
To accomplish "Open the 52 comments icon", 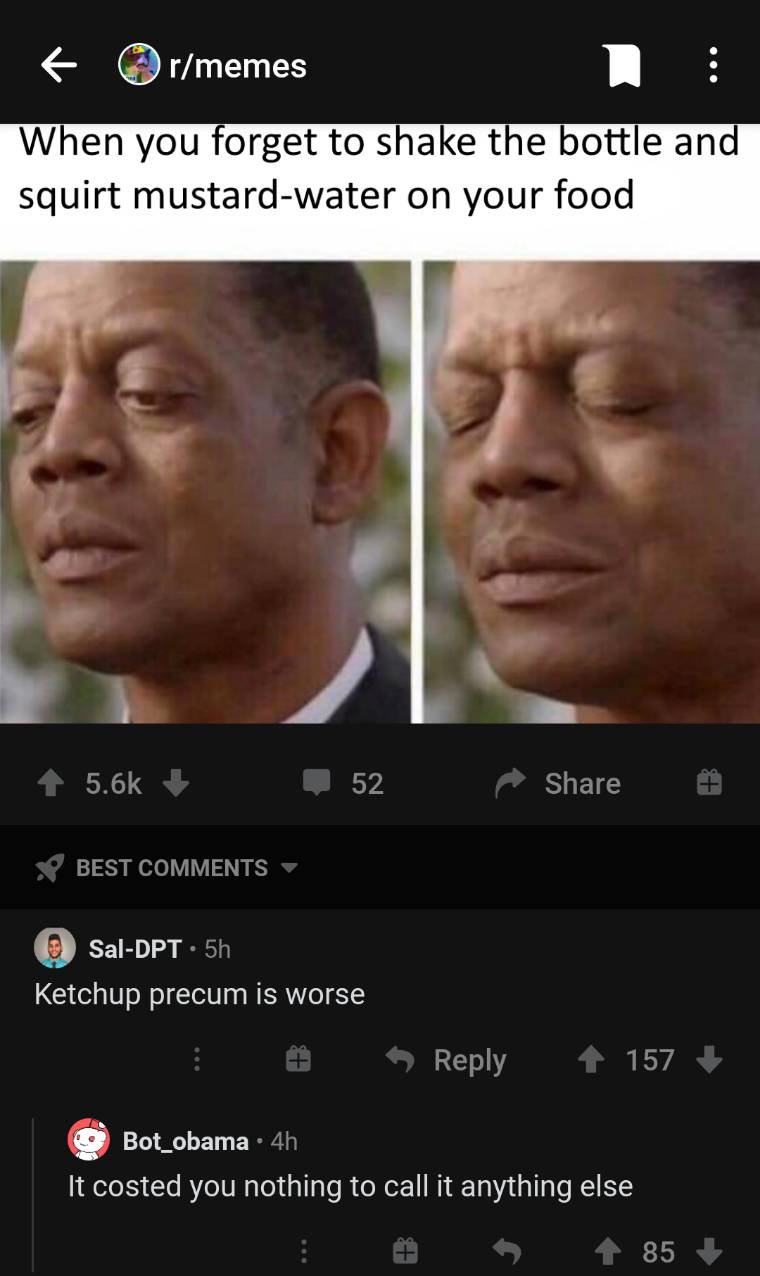I will click(x=318, y=783).
